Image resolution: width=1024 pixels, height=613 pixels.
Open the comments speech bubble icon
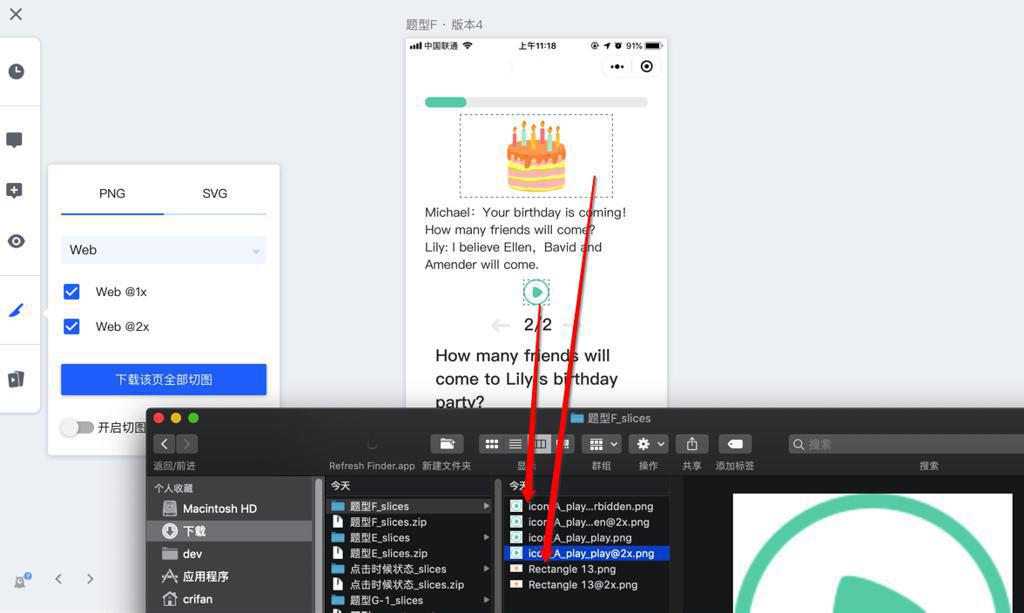point(14,140)
